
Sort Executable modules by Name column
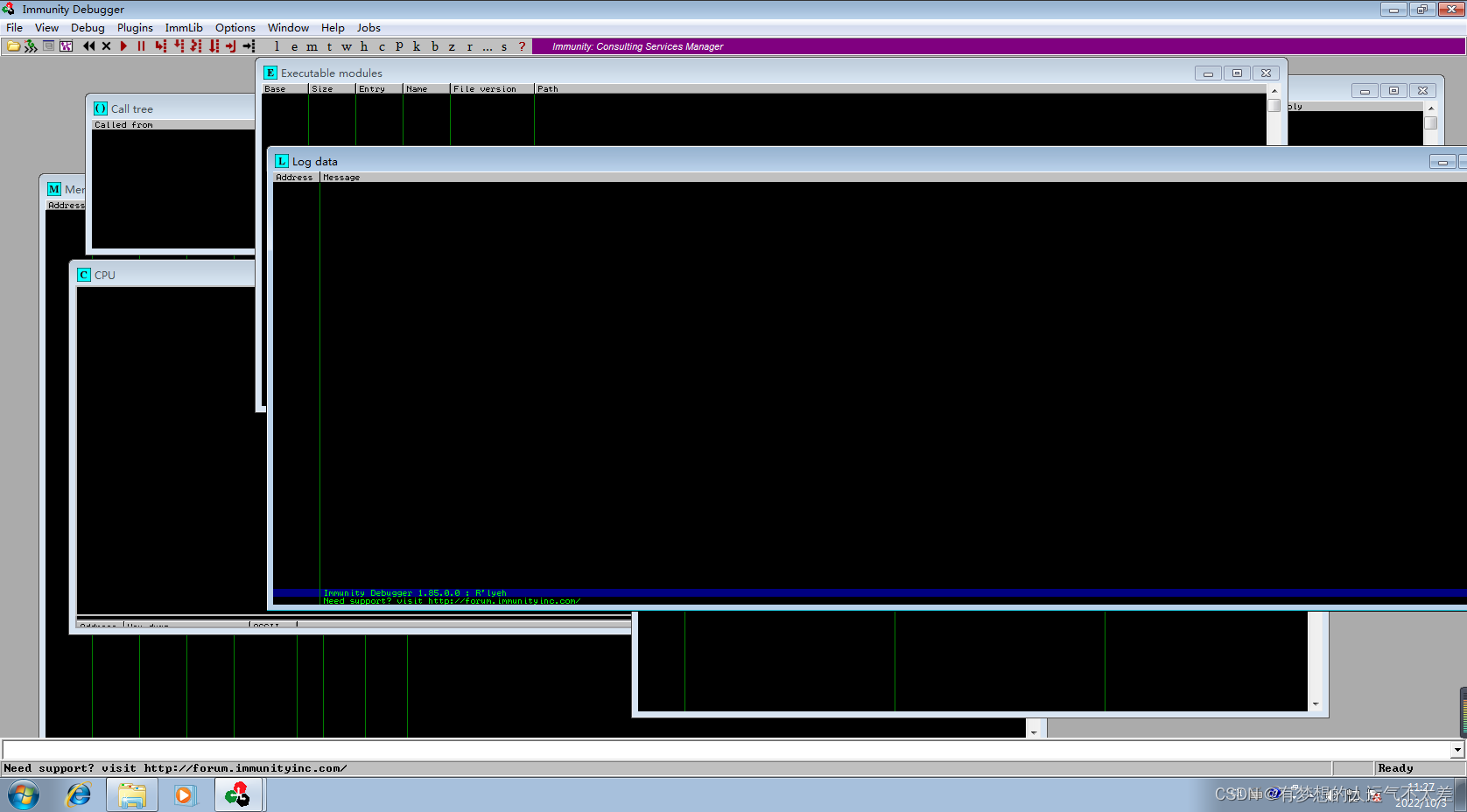[426, 89]
